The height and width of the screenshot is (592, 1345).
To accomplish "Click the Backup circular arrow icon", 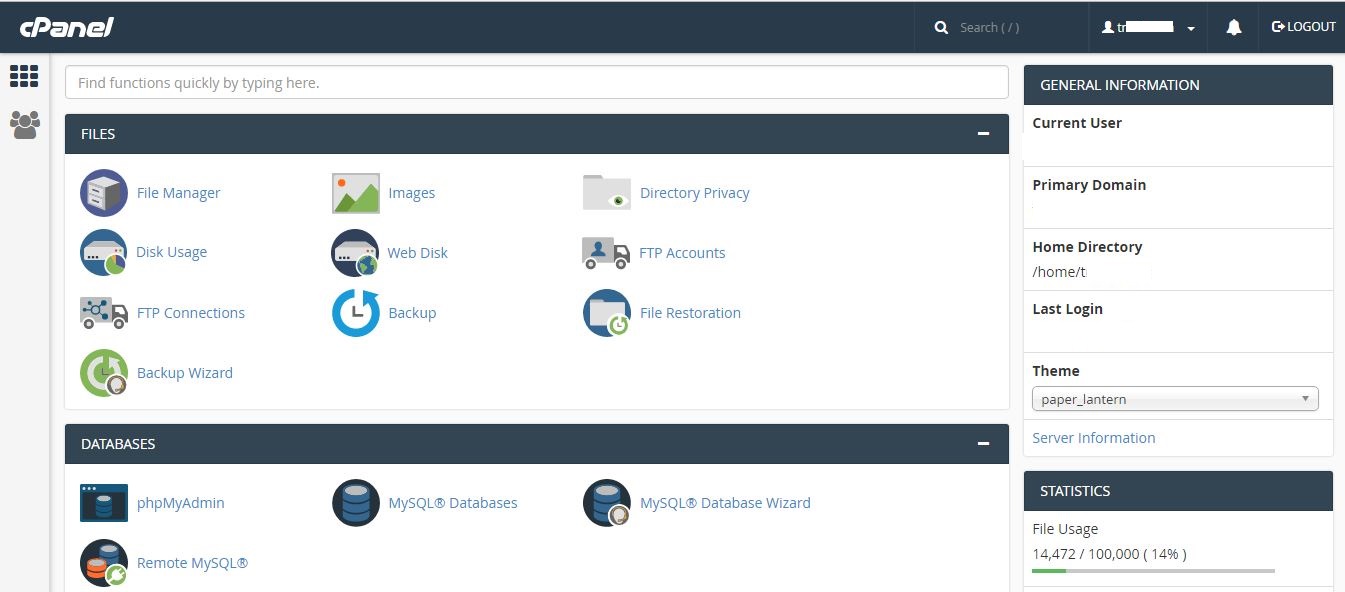I will (x=356, y=313).
